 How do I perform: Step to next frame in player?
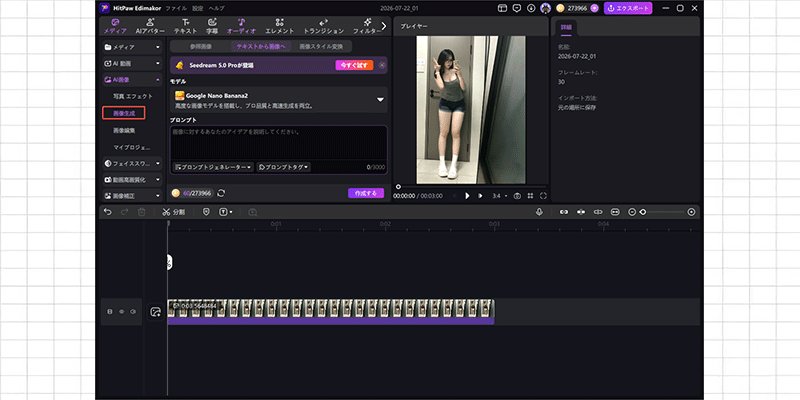pyautogui.click(x=480, y=196)
